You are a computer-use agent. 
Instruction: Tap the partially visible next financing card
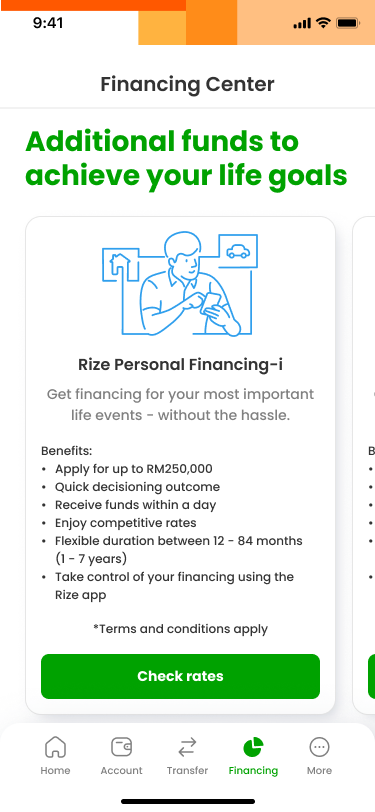coord(364,465)
